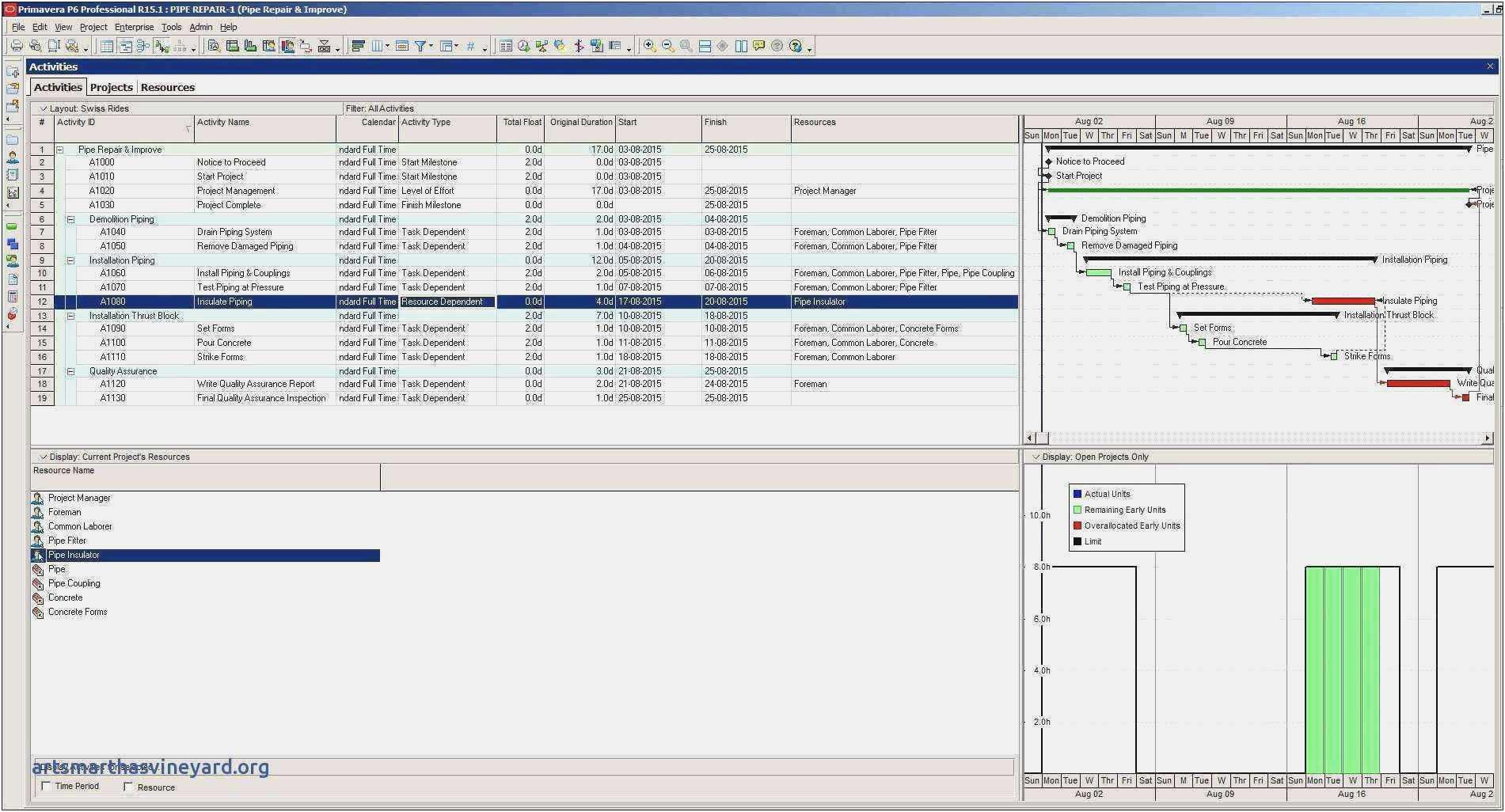Image resolution: width=1505 pixels, height=812 pixels.
Task: Select the Concrete Forms resource
Action: point(78,612)
